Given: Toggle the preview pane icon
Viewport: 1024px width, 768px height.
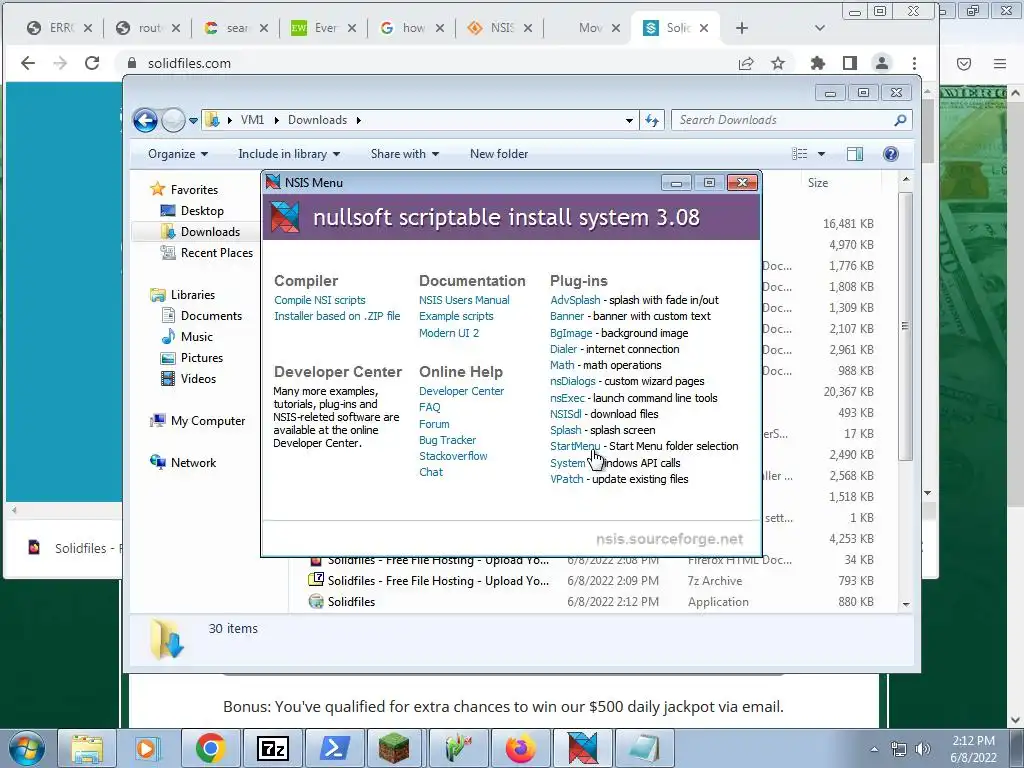Looking at the screenshot, I should point(855,154).
